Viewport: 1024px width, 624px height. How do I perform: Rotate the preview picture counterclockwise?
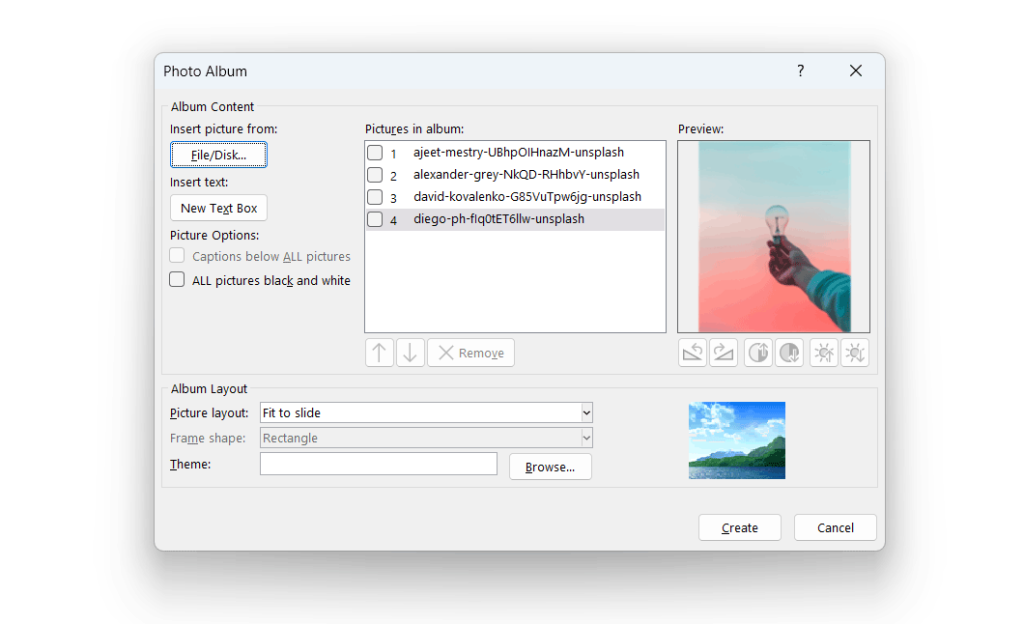(x=692, y=352)
